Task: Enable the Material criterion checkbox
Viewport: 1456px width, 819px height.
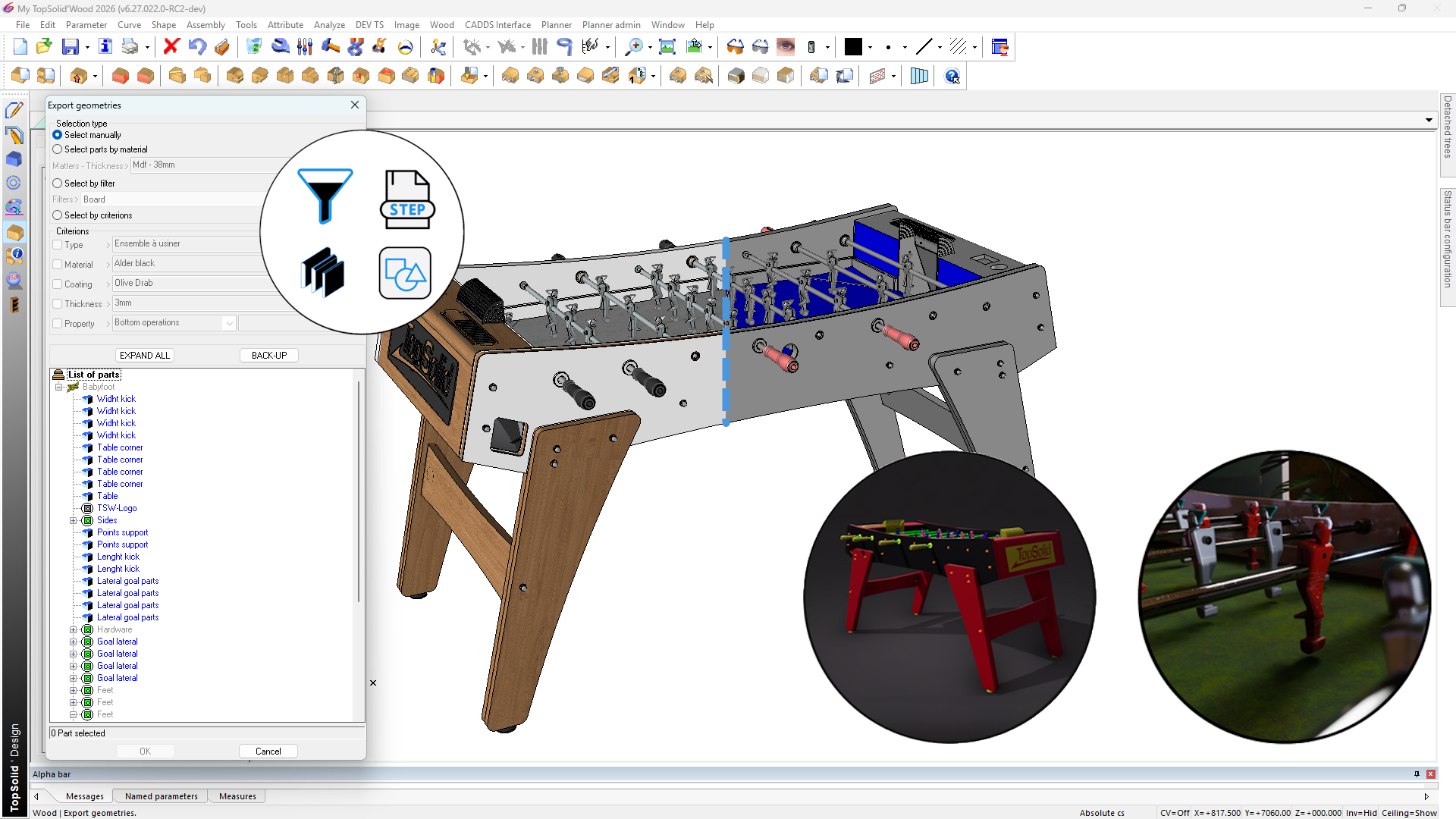Action: point(58,265)
